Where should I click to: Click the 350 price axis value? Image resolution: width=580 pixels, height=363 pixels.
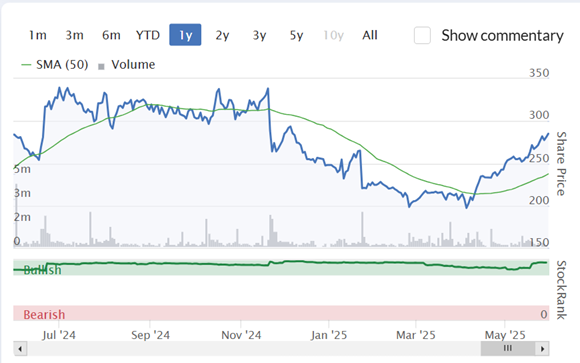[539, 73]
